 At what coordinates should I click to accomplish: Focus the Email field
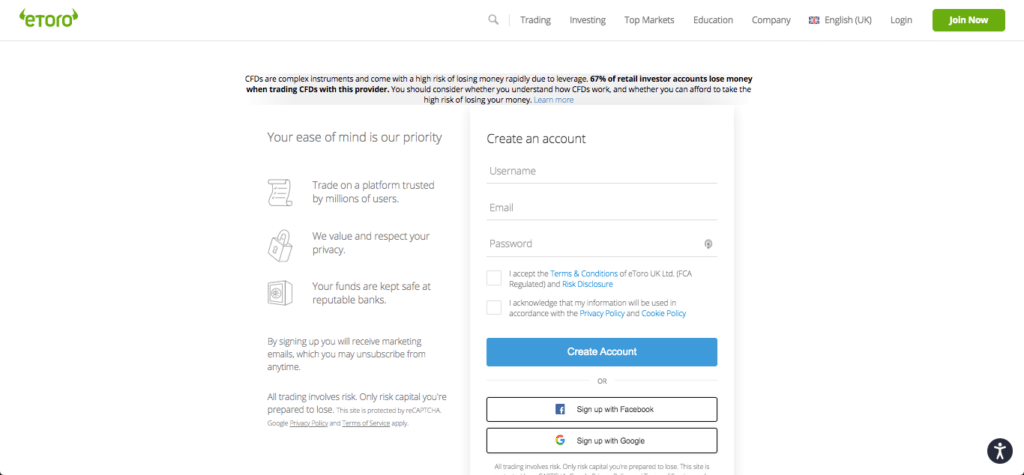pyautogui.click(x=601, y=208)
